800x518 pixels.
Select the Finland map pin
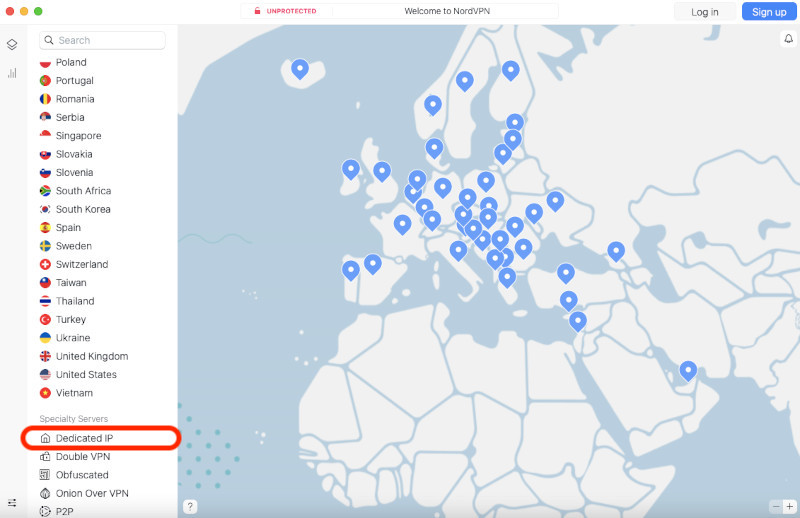click(511, 70)
